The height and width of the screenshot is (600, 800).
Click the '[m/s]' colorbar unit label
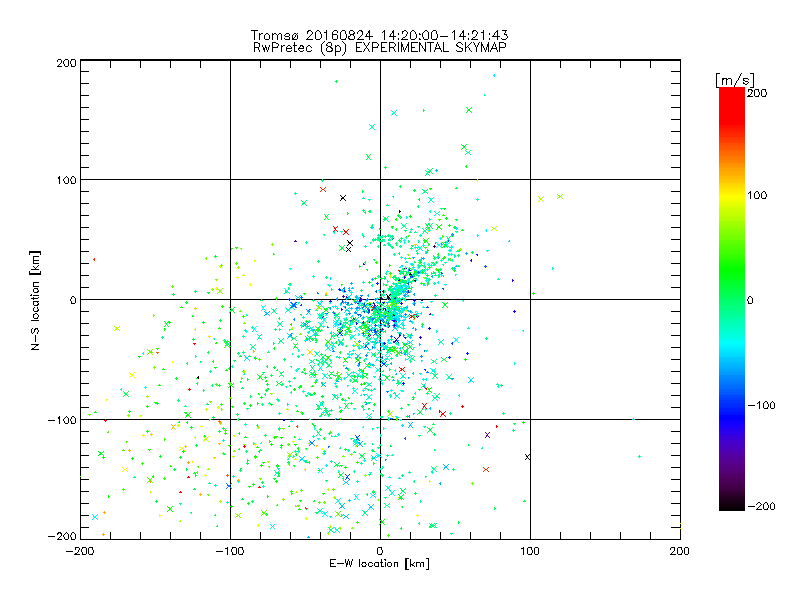734,80
